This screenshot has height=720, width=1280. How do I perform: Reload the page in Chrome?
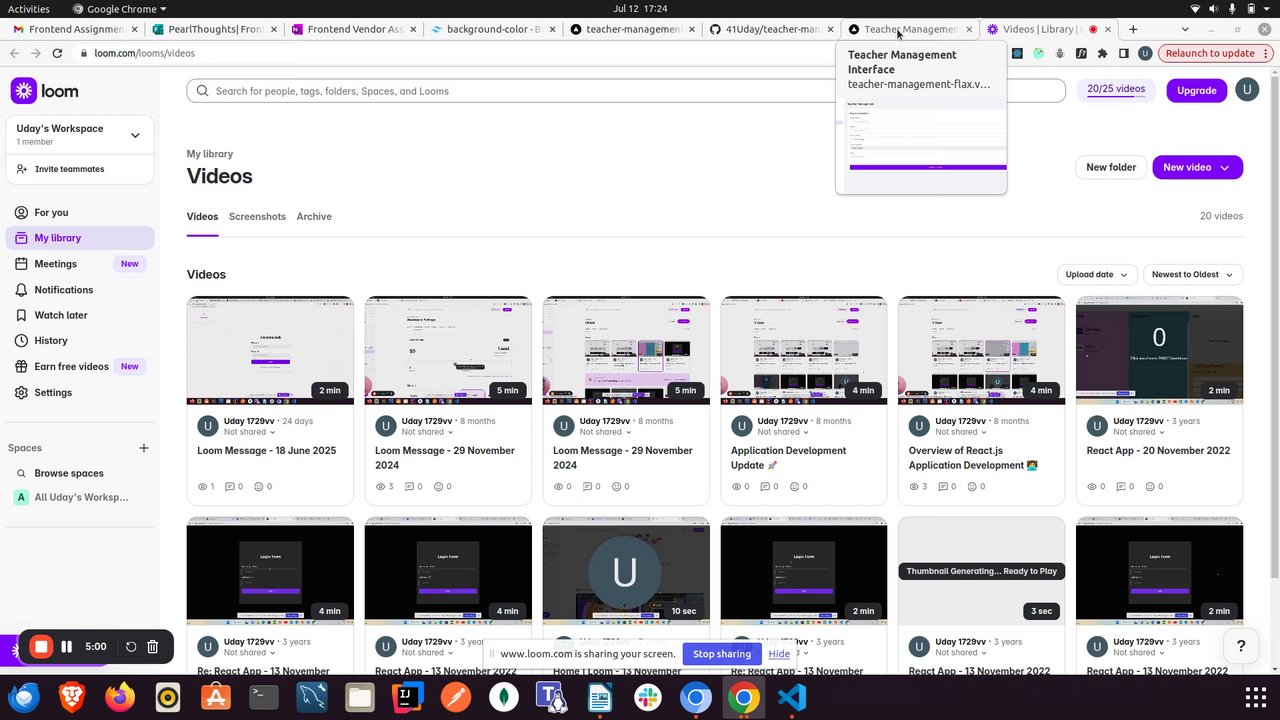pyautogui.click(x=57, y=53)
